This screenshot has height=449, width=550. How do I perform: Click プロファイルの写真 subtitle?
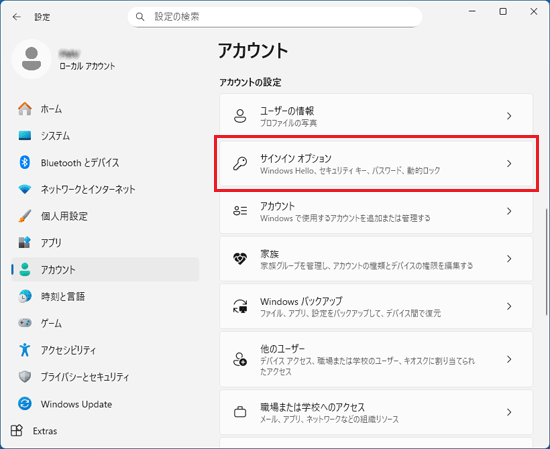(288, 123)
